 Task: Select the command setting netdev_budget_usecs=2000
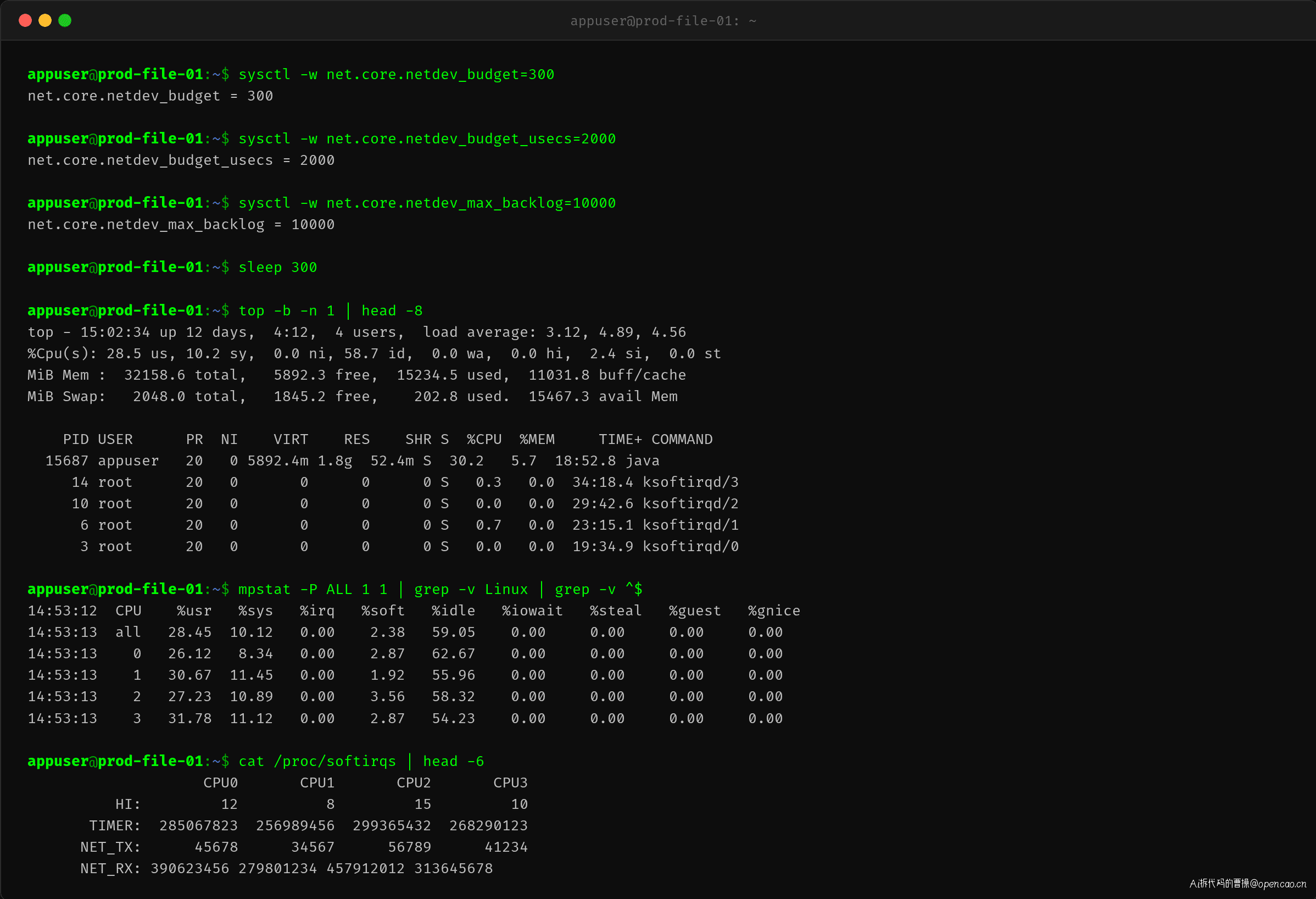point(427,139)
